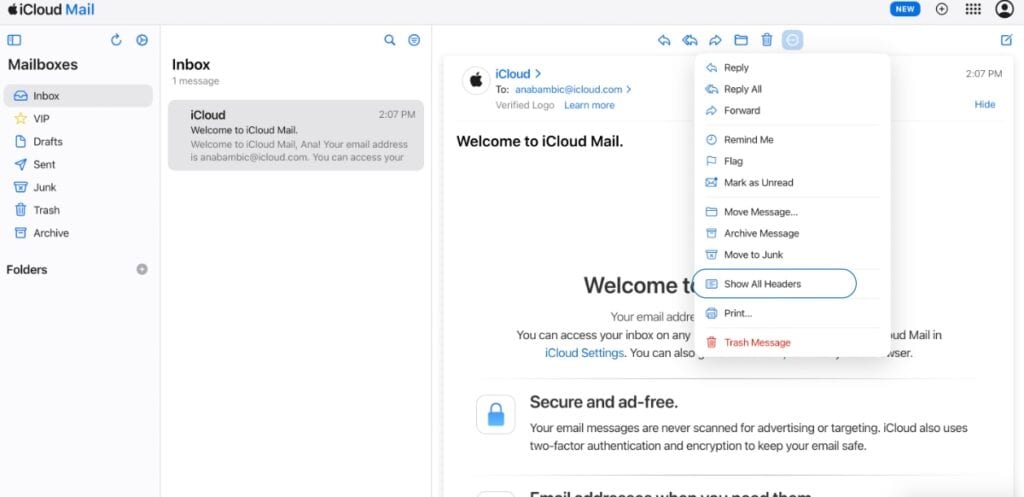Open the account profile icon

click(1004, 9)
